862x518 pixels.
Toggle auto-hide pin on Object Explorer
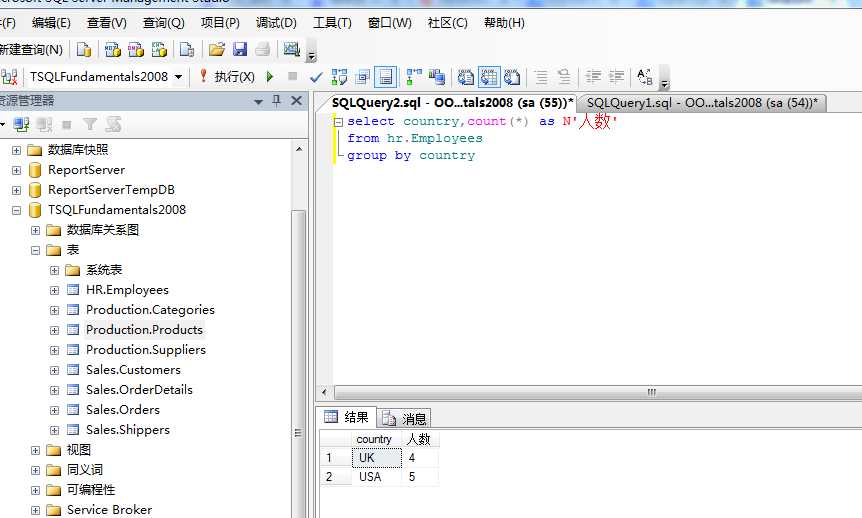277,101
